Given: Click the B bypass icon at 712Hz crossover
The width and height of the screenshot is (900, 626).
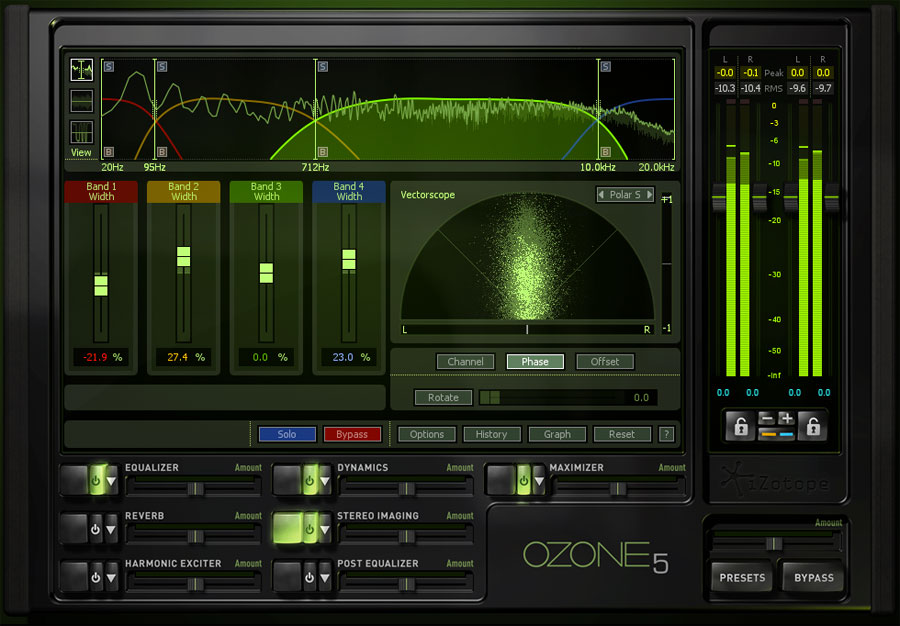Looking at the screenshot, I should pos(322,148).
